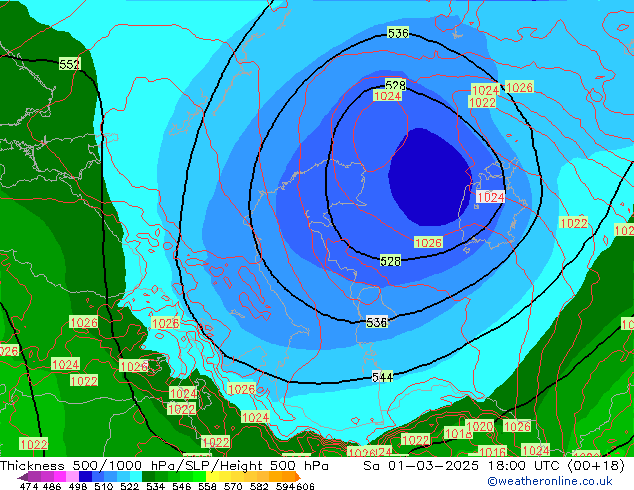Click the 1020 pressure label

click(x=480, y=426)
